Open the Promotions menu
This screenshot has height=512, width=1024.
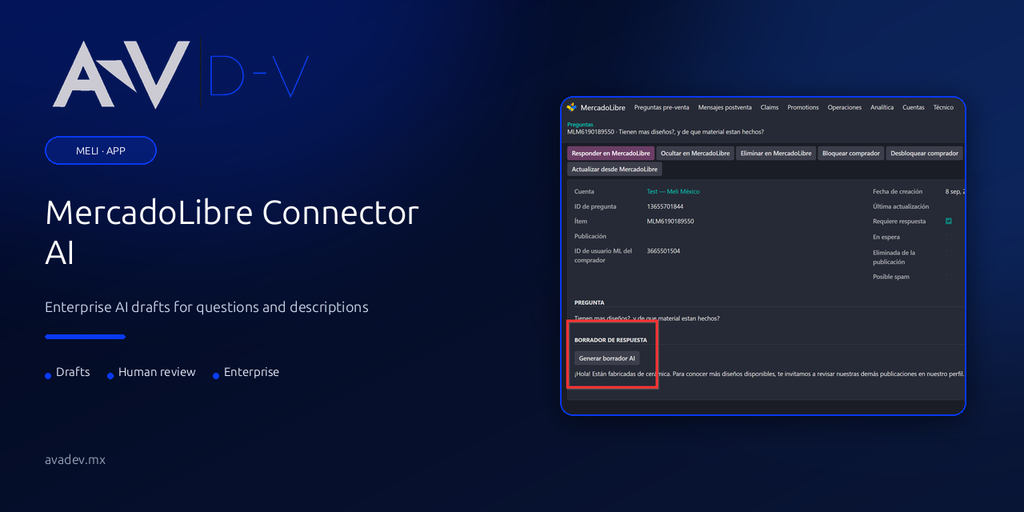[x=803, y=107]
